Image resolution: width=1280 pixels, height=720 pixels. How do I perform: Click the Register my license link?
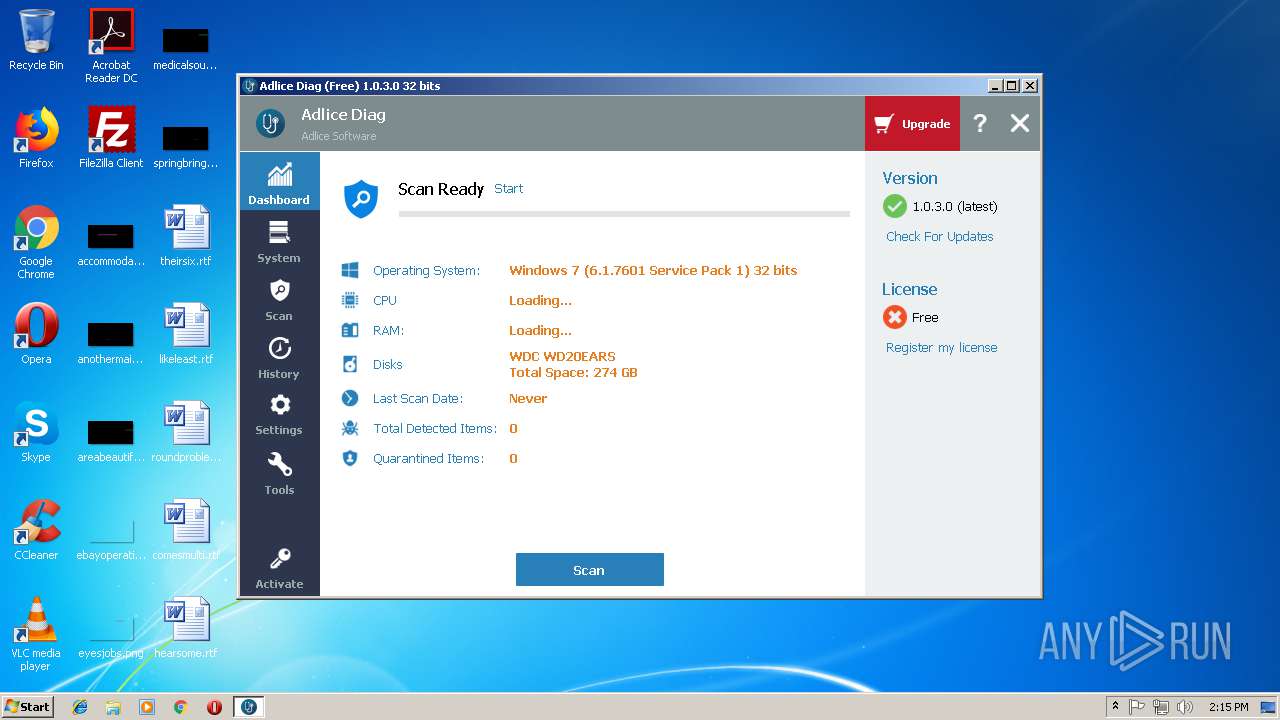941,347
